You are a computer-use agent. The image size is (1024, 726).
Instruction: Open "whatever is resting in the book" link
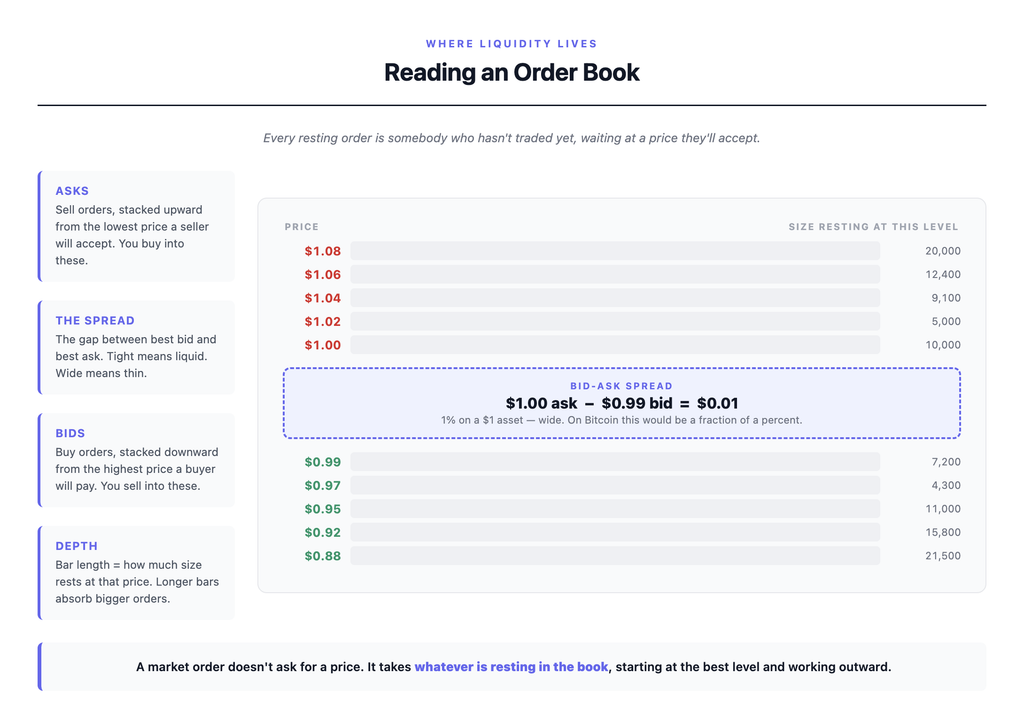(511, 667)
